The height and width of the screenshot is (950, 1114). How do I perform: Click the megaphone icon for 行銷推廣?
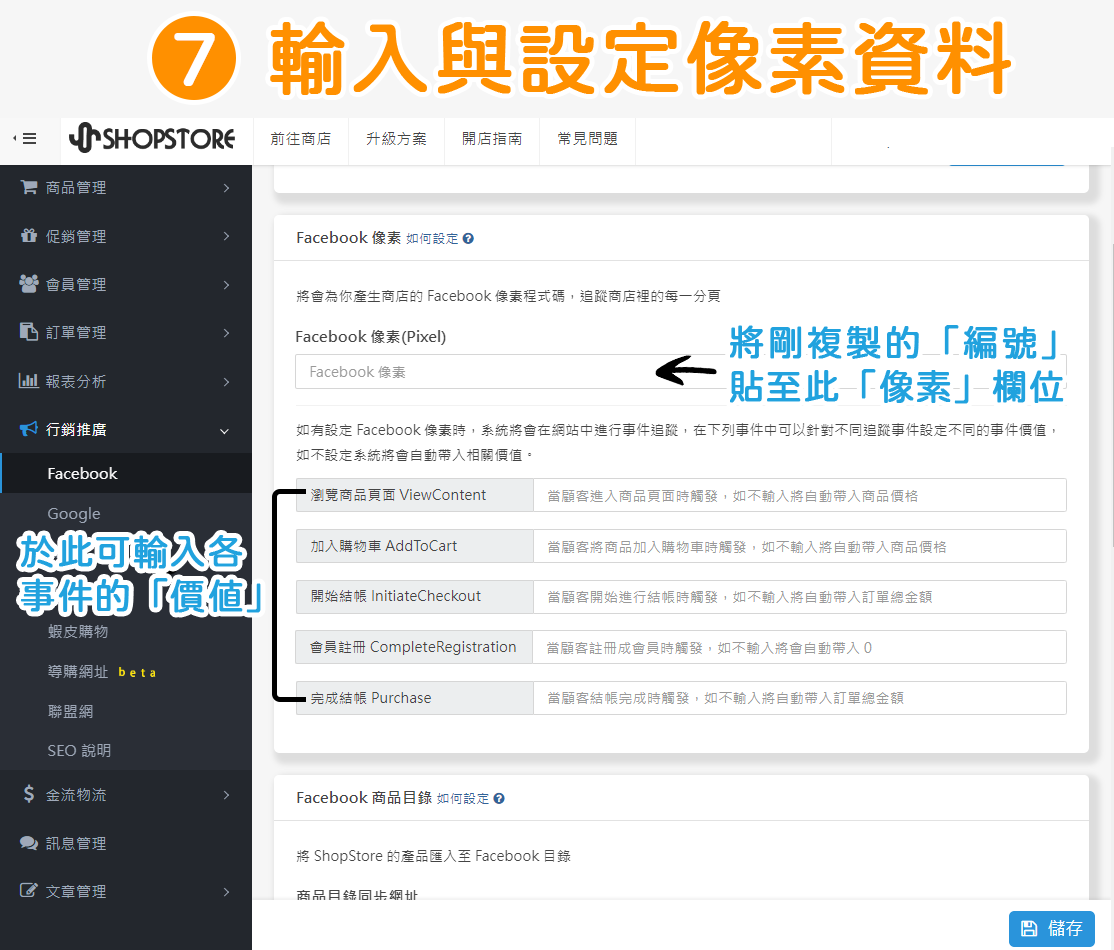click(x=28, y=428)
